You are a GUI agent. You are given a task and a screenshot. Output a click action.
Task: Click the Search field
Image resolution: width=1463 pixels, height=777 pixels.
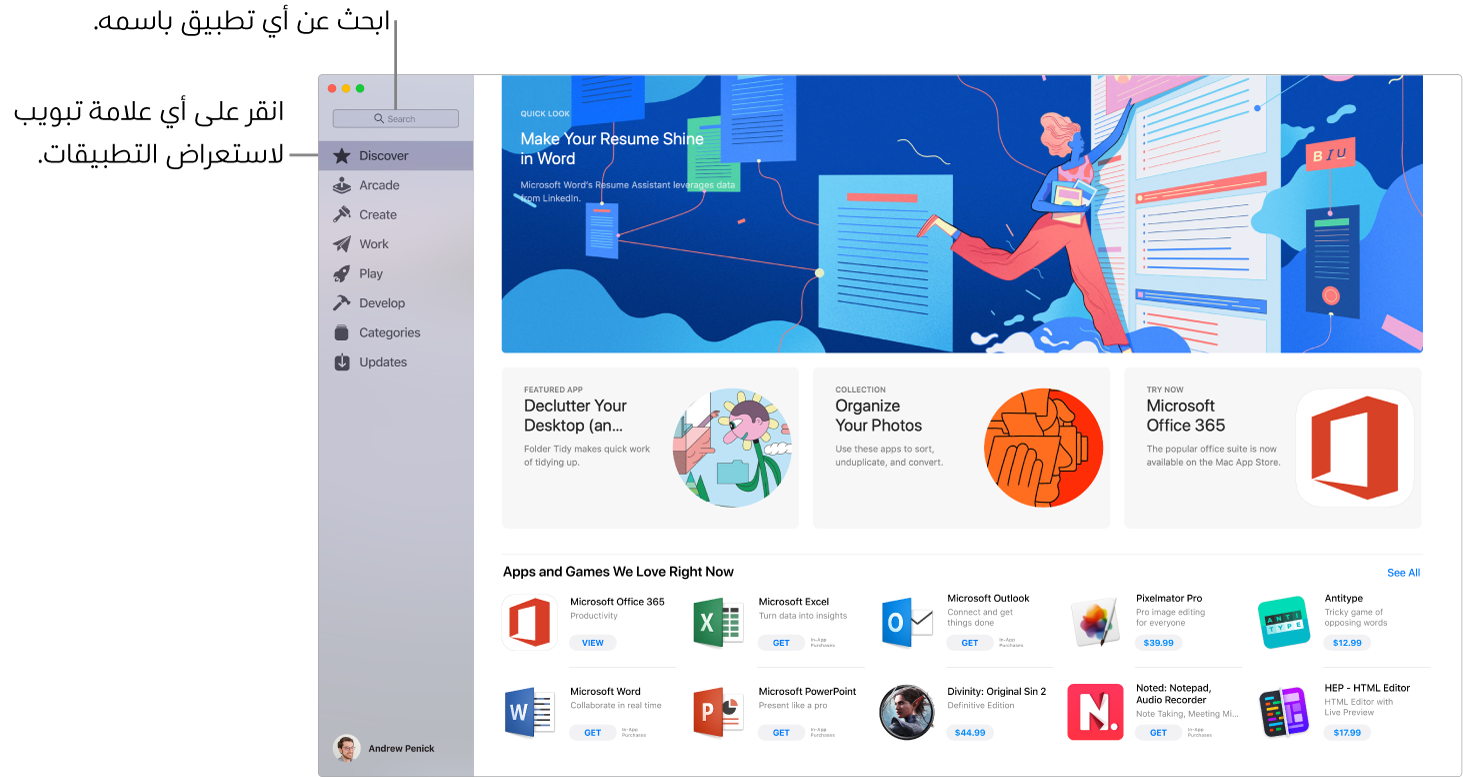click(396, 118)
